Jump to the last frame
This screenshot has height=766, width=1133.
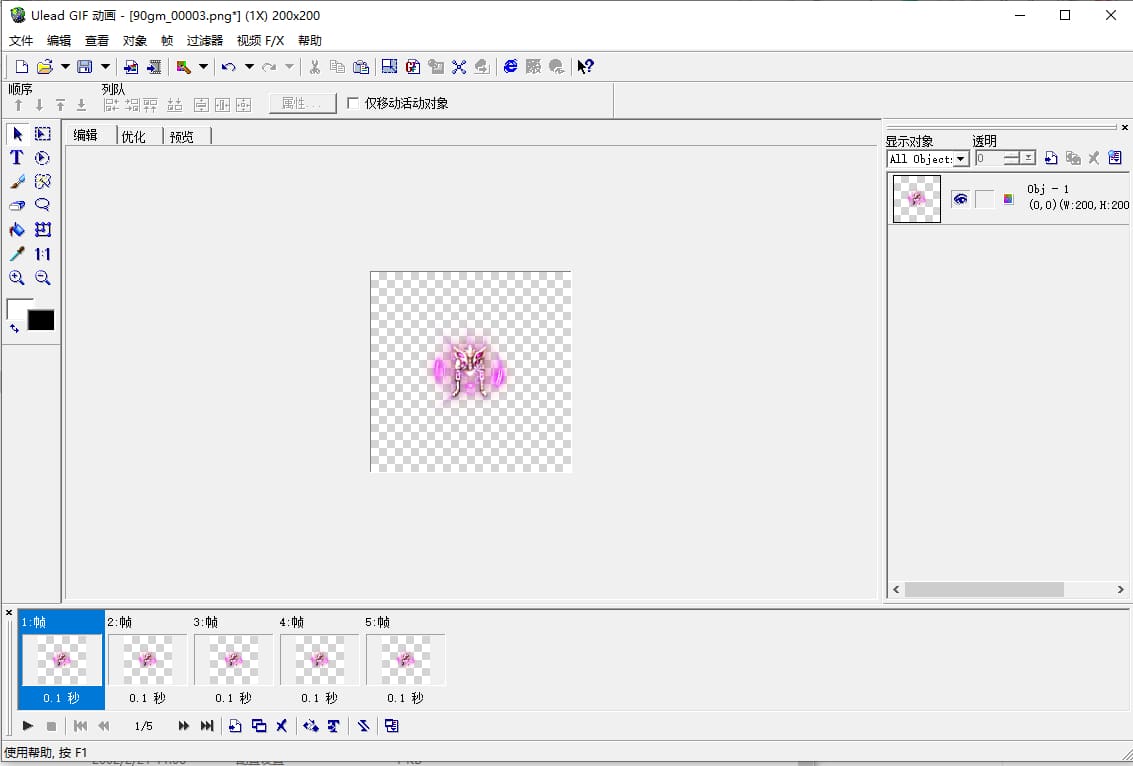point(207,726)
